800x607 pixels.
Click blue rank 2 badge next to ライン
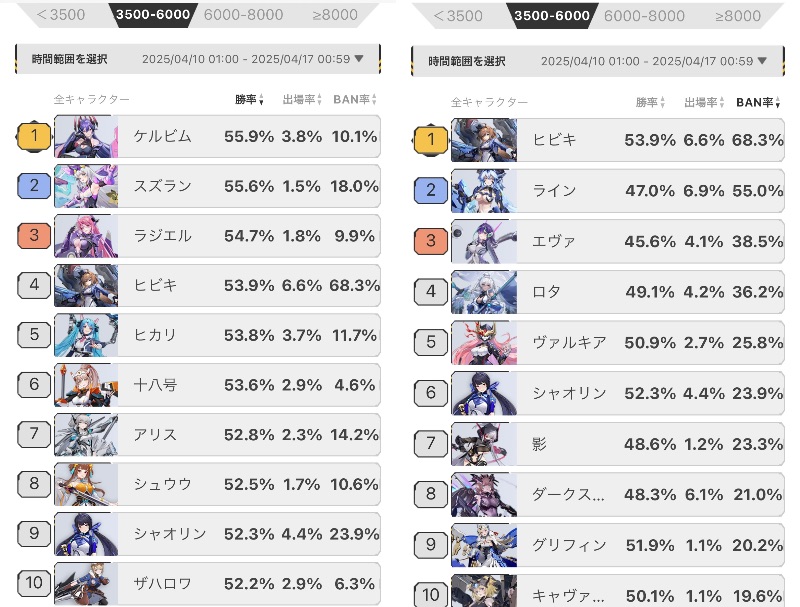pyautogui.click(x=431, y=191)
